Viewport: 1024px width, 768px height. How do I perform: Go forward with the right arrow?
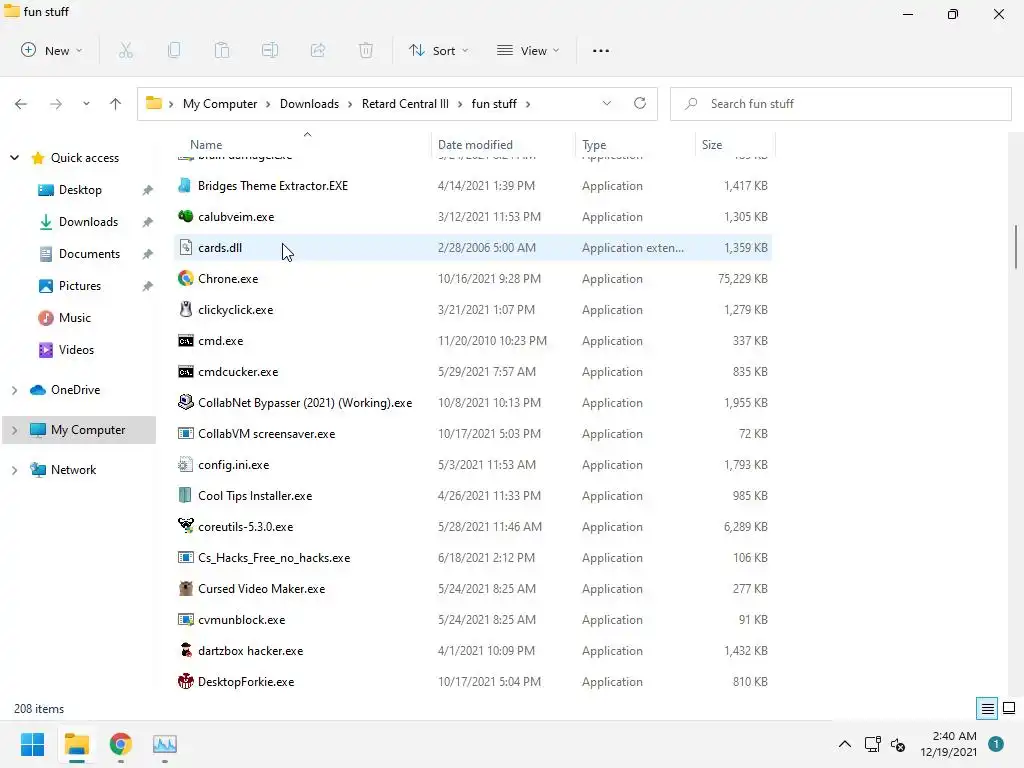(56, 104)
